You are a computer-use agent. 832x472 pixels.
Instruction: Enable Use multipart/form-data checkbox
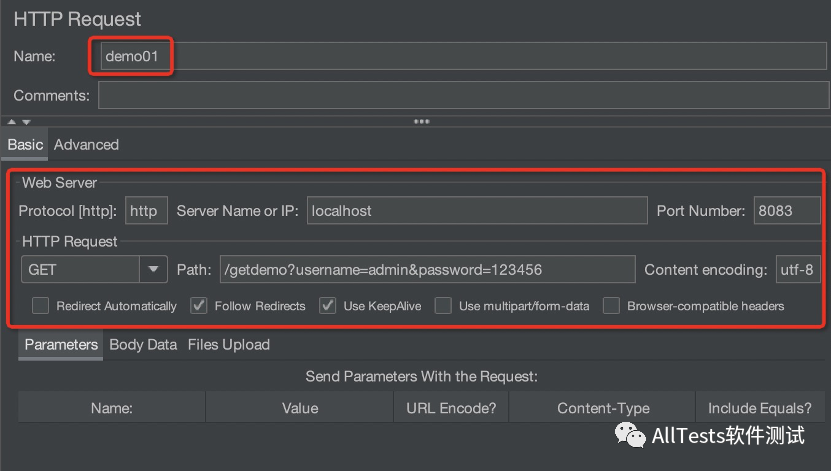pyautogui.click(x=443, y=305)
